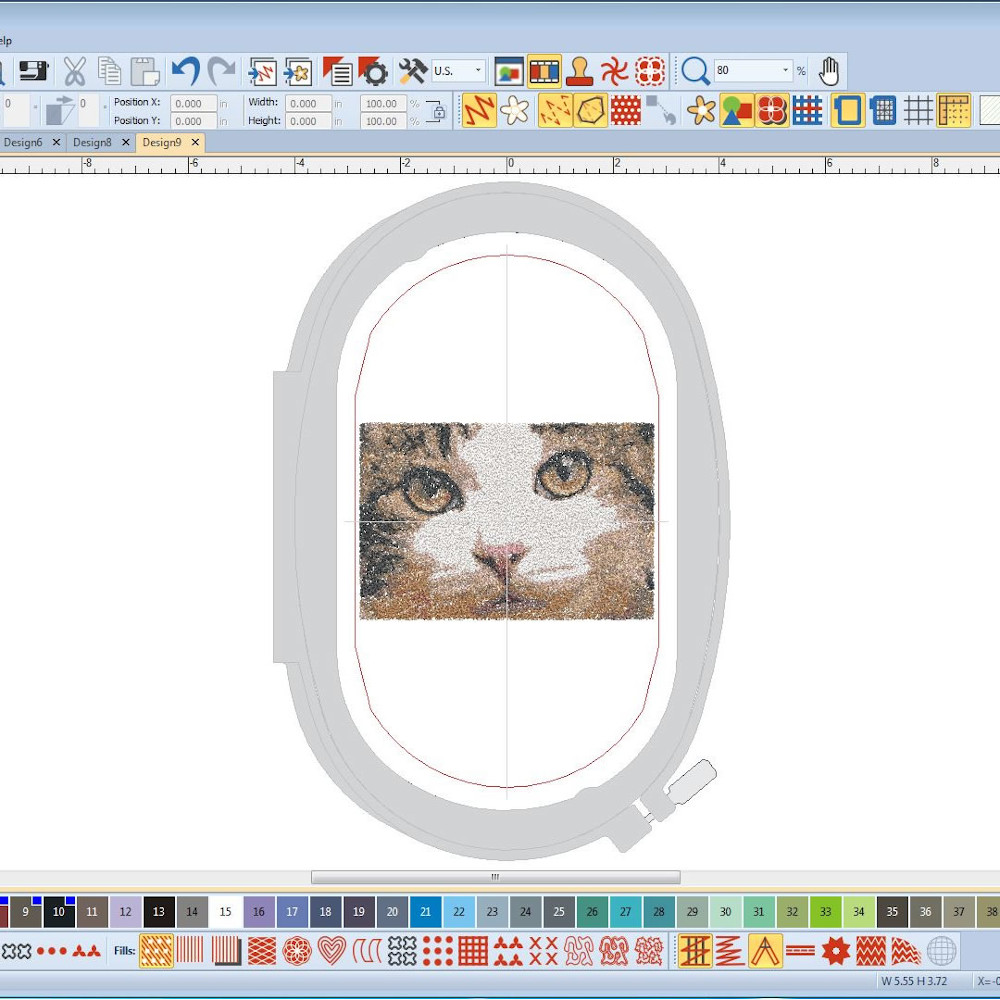Click the Height input field
The height and width of the screenshot is (1000, 1000).
click(x=308, y=121)
